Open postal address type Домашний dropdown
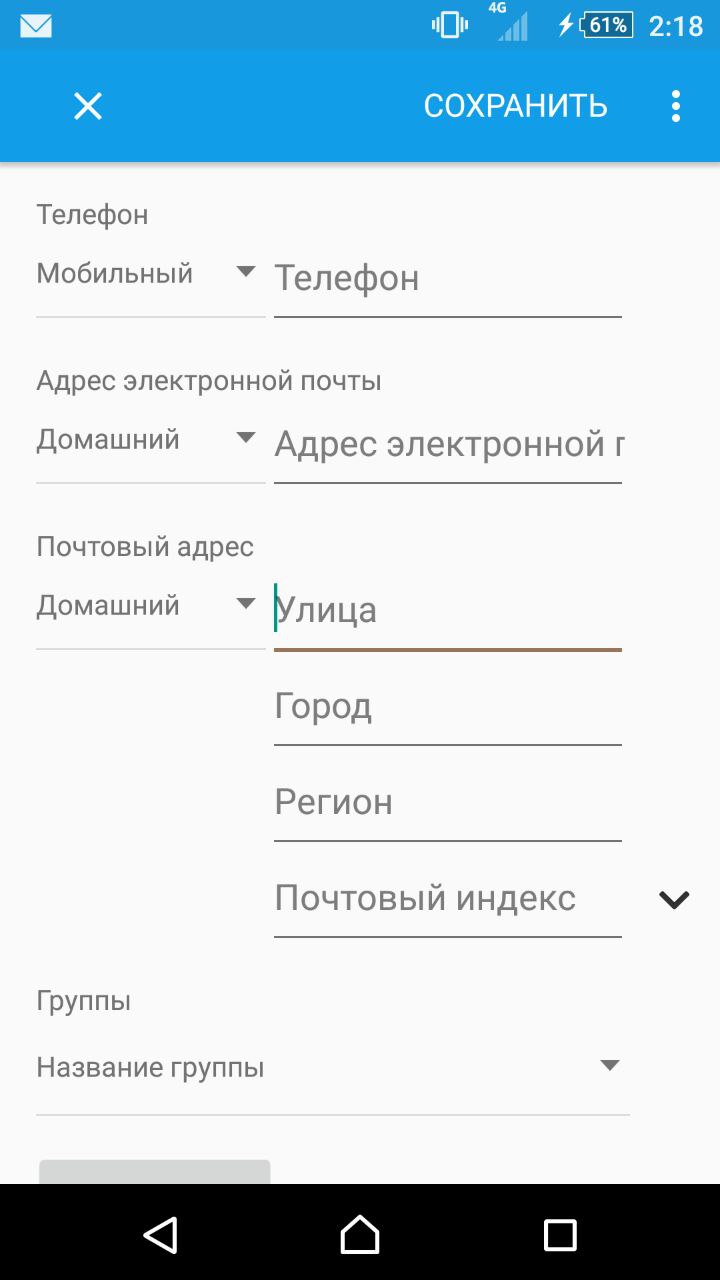 [x=150, y=607]
